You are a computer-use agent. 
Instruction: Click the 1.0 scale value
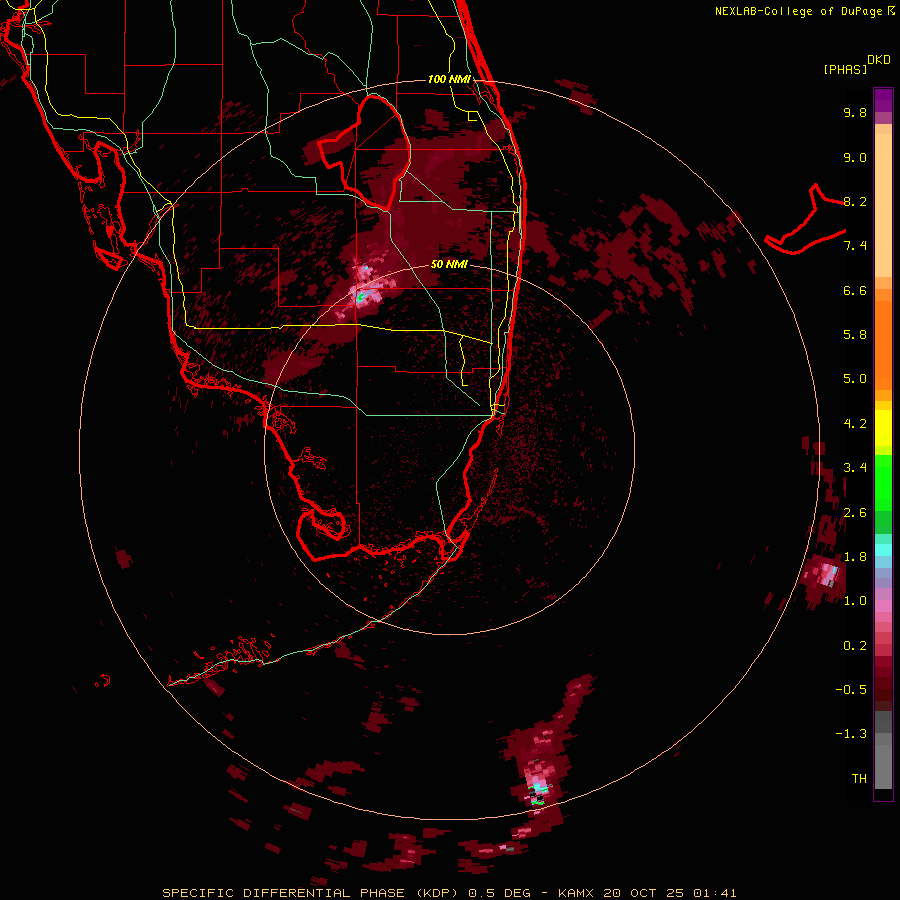(855, 601)
